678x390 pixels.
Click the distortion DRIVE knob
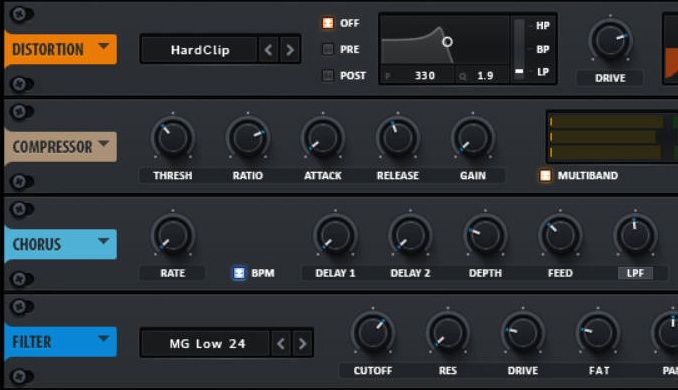610,40
